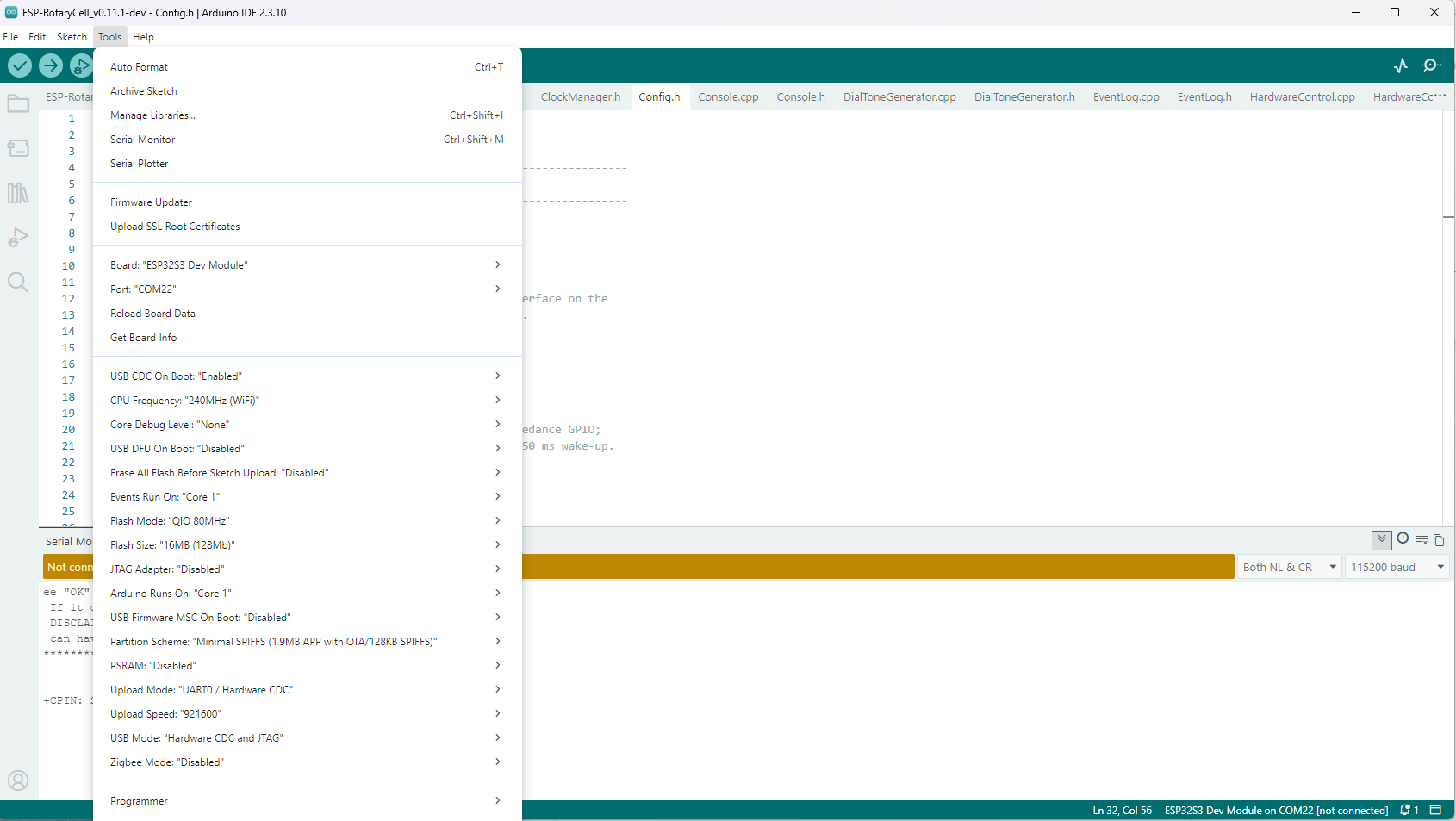Open Flash Mode: QIO 80MHz option

(x=307, y=521)
